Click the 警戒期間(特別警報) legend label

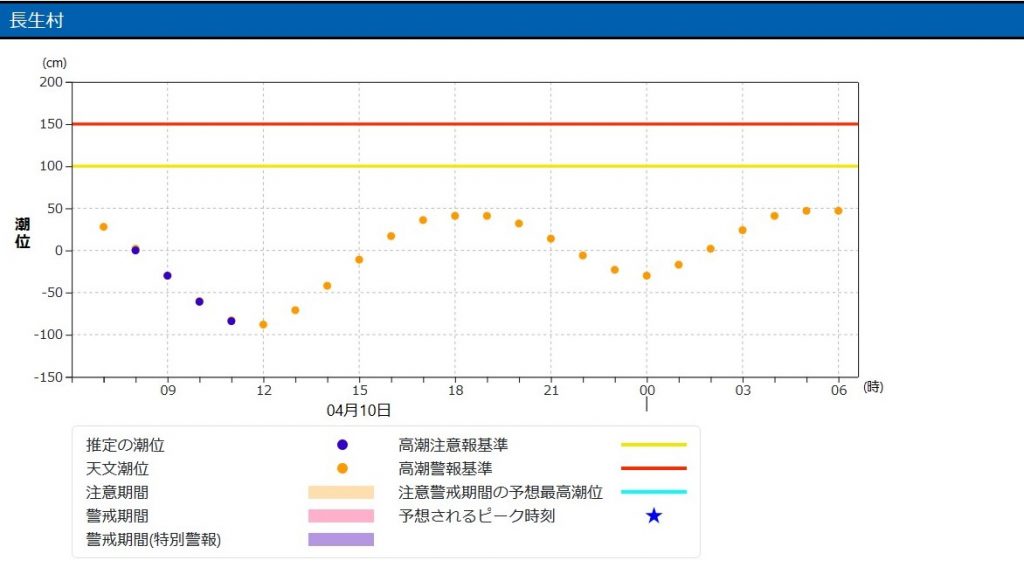[153, 540]
